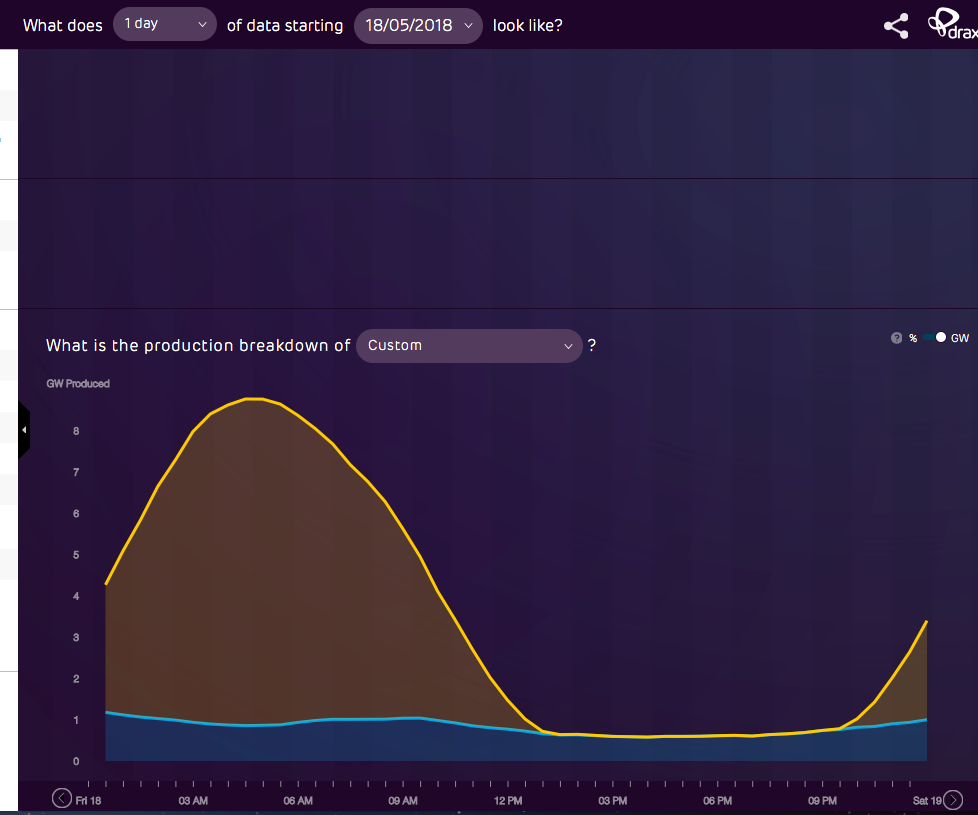978x815 pixels.
Task: Click the 06 AM time axis label
Action: (298, 801)
